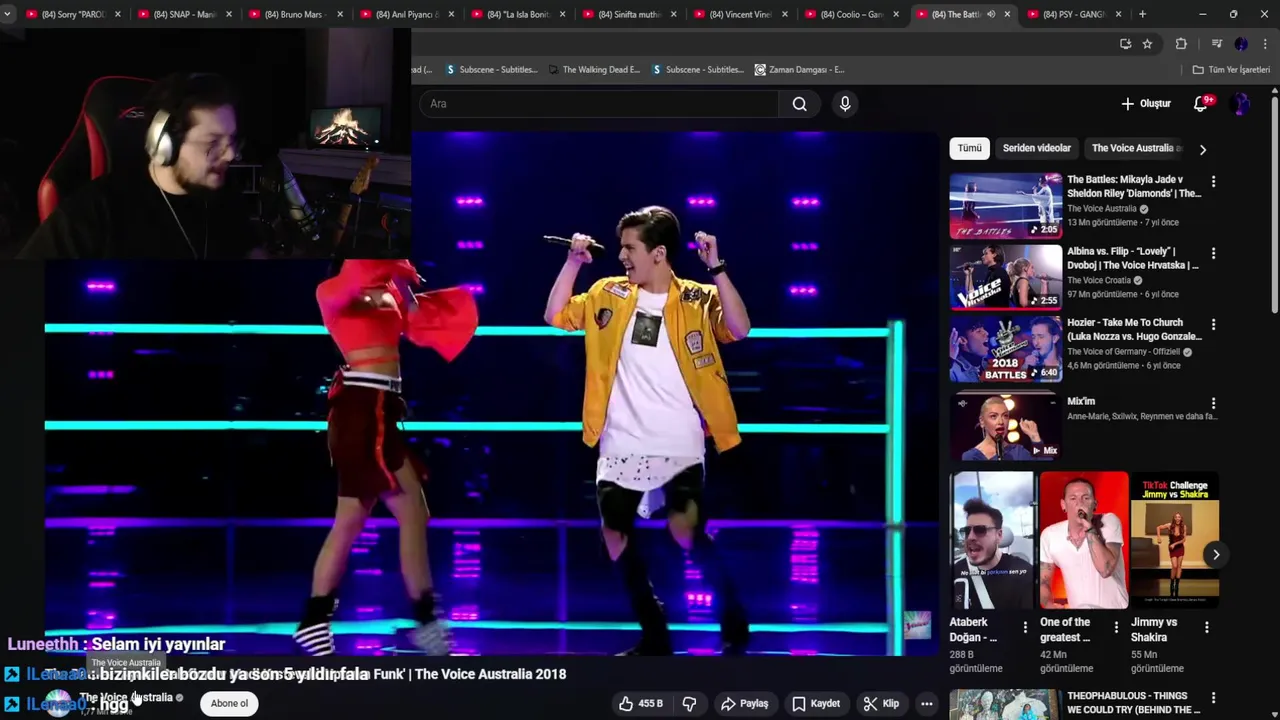Open 'One of the greatest' short thumbnail

tap(1083, 540)
